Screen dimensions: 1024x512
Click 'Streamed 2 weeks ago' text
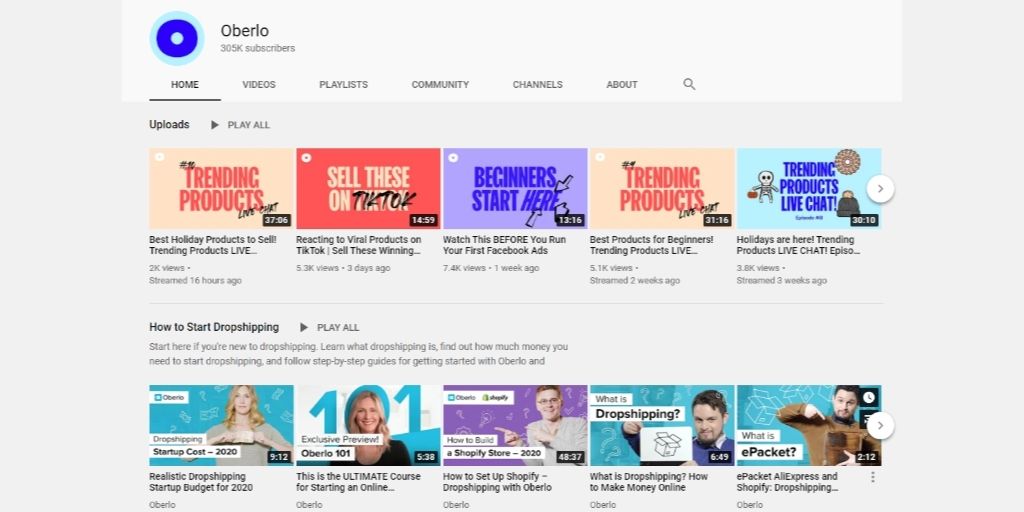coord(635,280)
